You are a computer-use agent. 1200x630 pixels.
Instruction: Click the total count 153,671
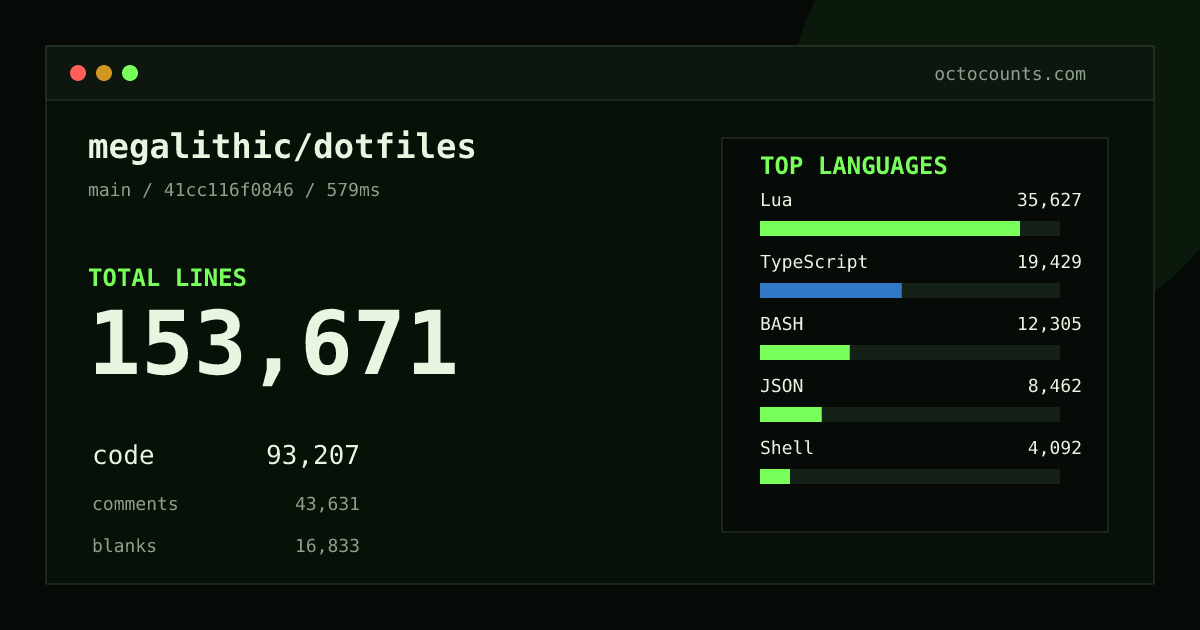point(274,345)
